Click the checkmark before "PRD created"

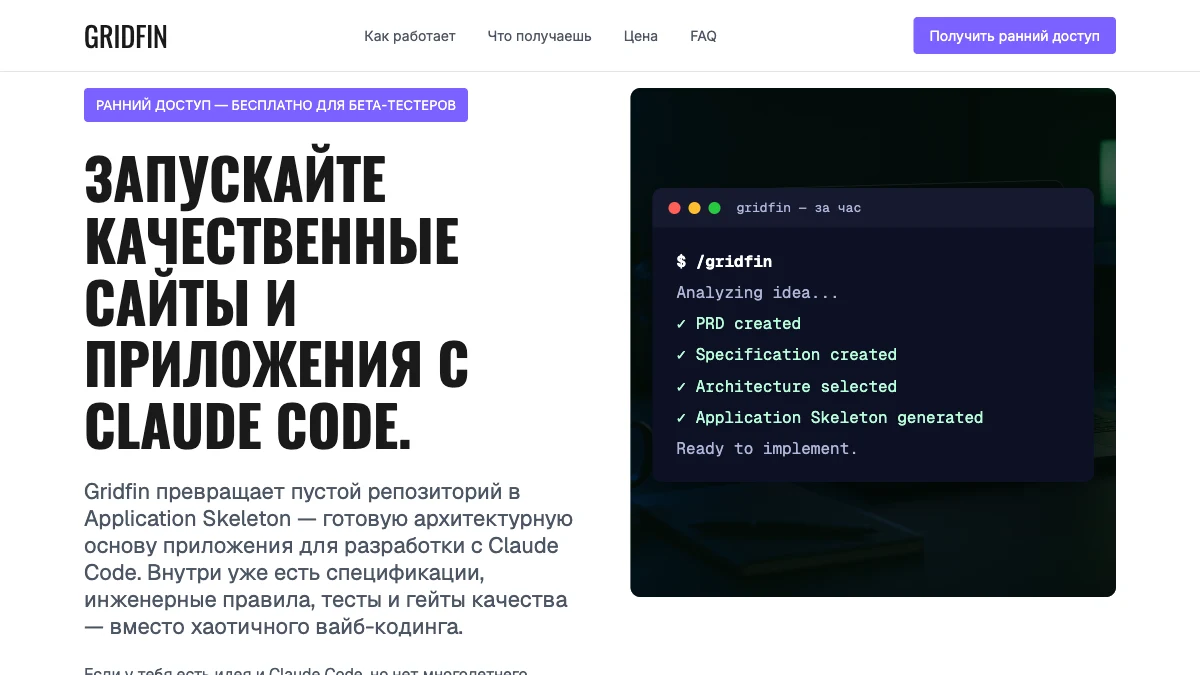[x=681, y=324]
